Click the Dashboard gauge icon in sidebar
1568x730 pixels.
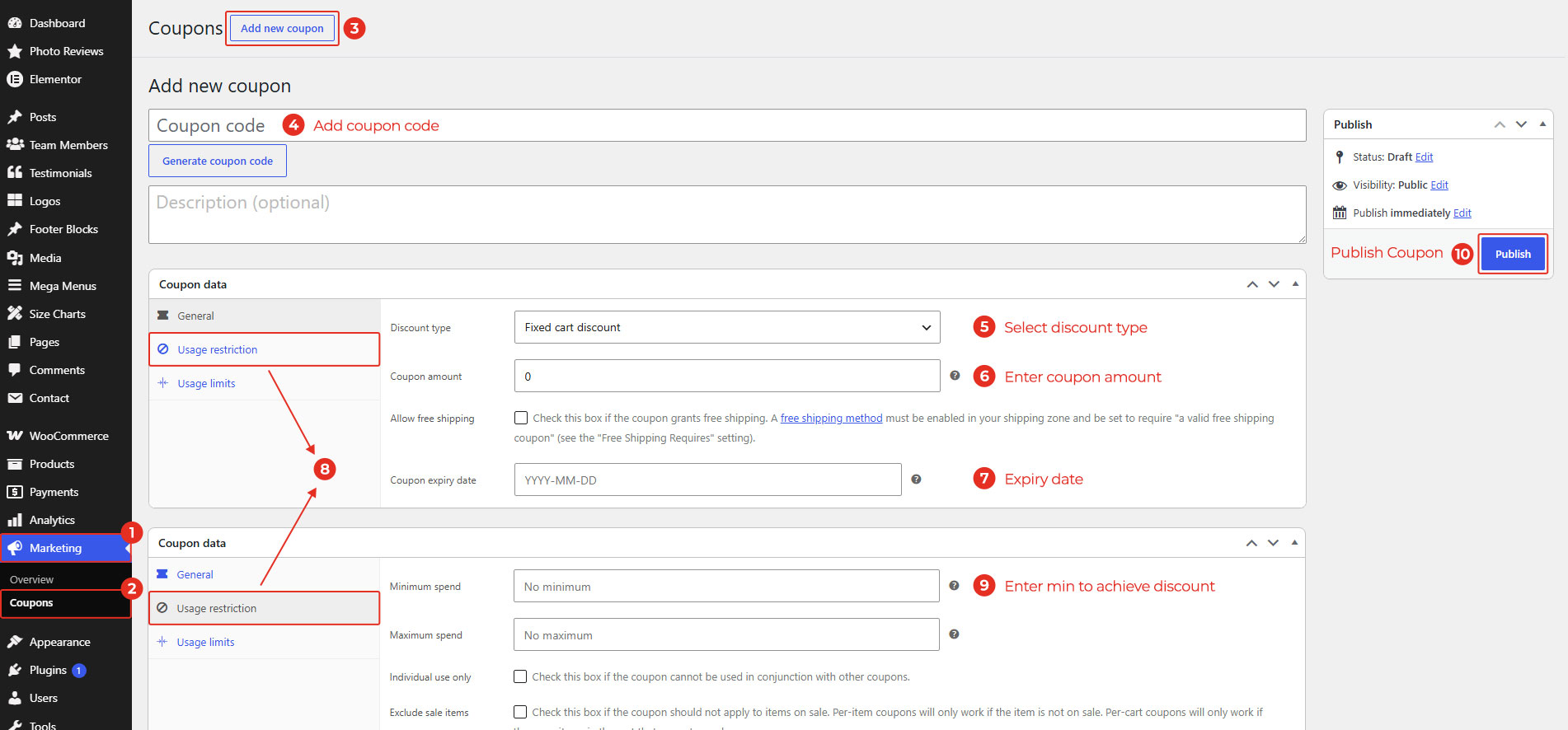click(15, 23)
